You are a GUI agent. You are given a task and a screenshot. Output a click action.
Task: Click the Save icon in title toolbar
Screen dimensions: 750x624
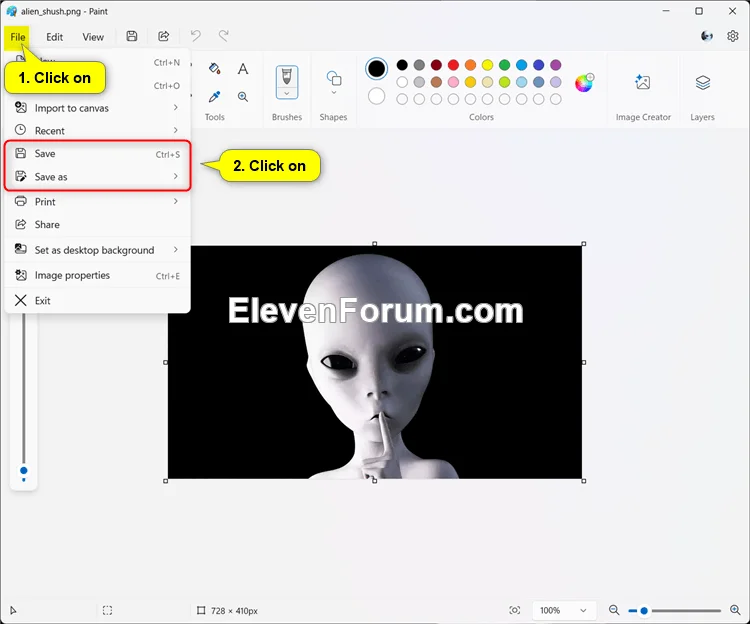(x=132, y=36)
